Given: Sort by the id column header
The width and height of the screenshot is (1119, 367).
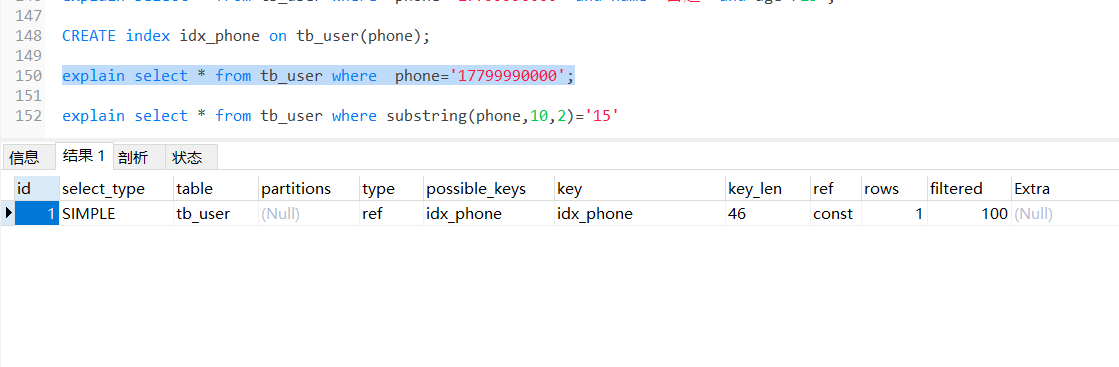Looking at the screenshot, I should (36, 188).
